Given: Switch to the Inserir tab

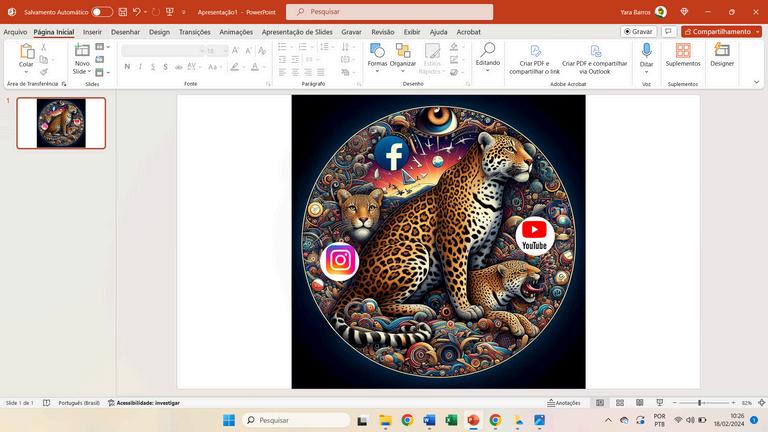Looking at the screenshot, I should click(92, 32).
